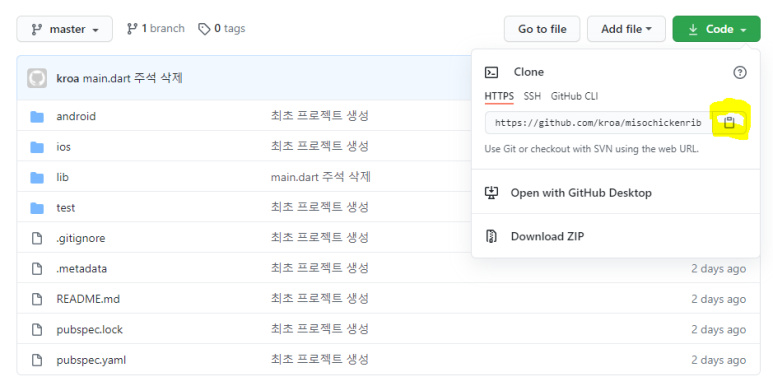This screenshot has height=386, width=773.
Task: Click the repository URL input field
Action: tap(598, 123)
